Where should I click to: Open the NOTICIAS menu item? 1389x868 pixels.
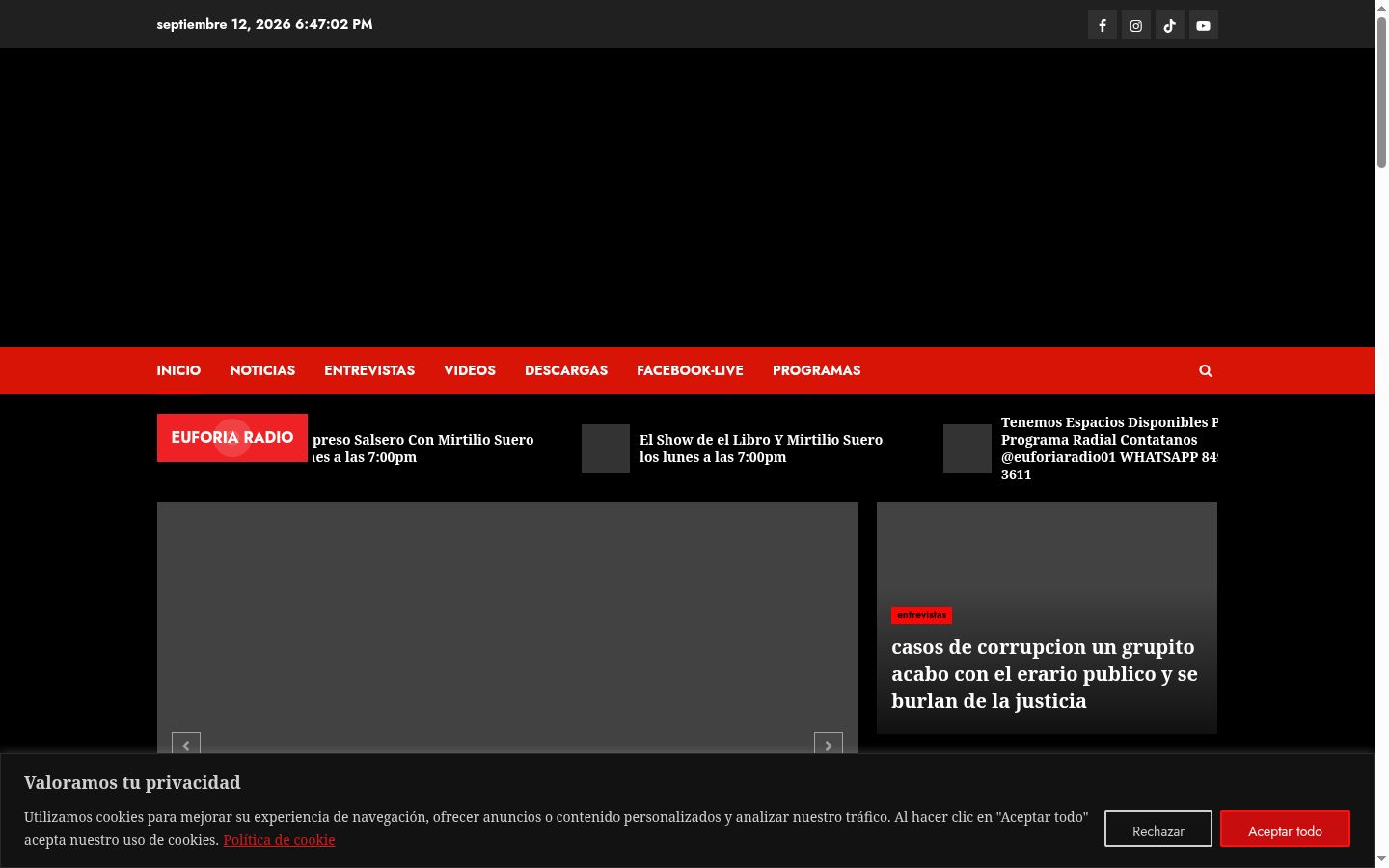(262, 370)
